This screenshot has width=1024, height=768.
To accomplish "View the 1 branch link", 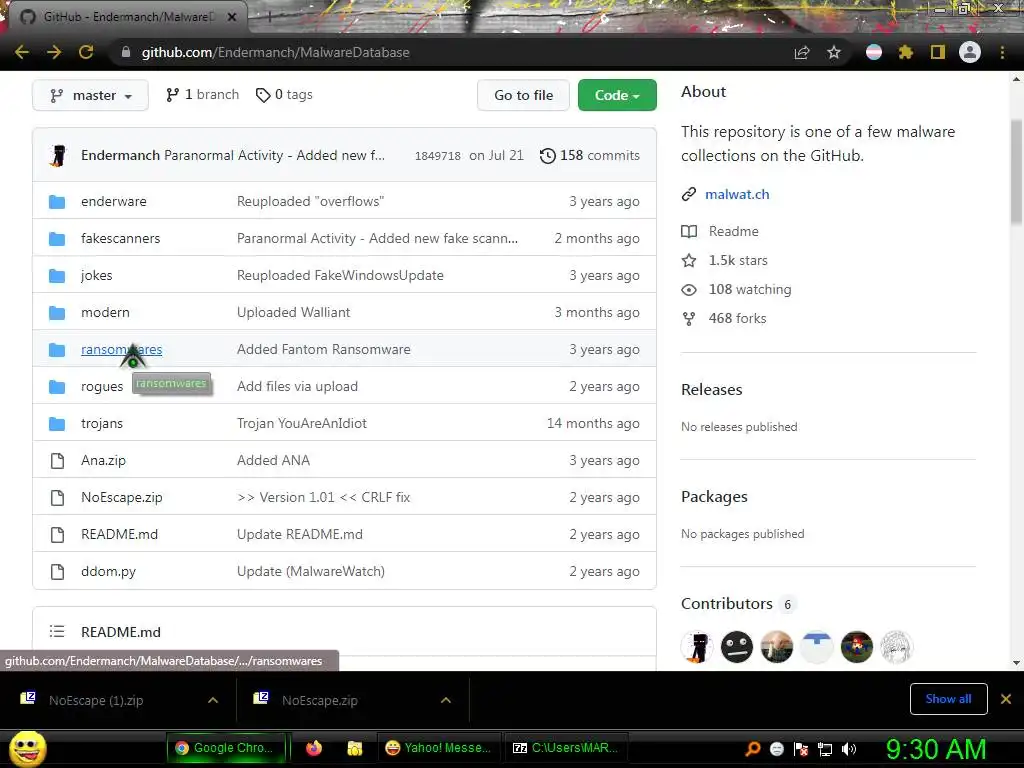I will (x=202, y=95).
